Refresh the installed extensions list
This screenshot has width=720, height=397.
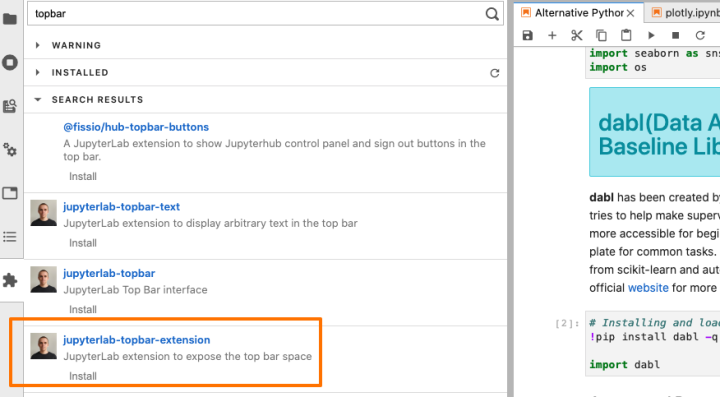(x=495, y=73)
